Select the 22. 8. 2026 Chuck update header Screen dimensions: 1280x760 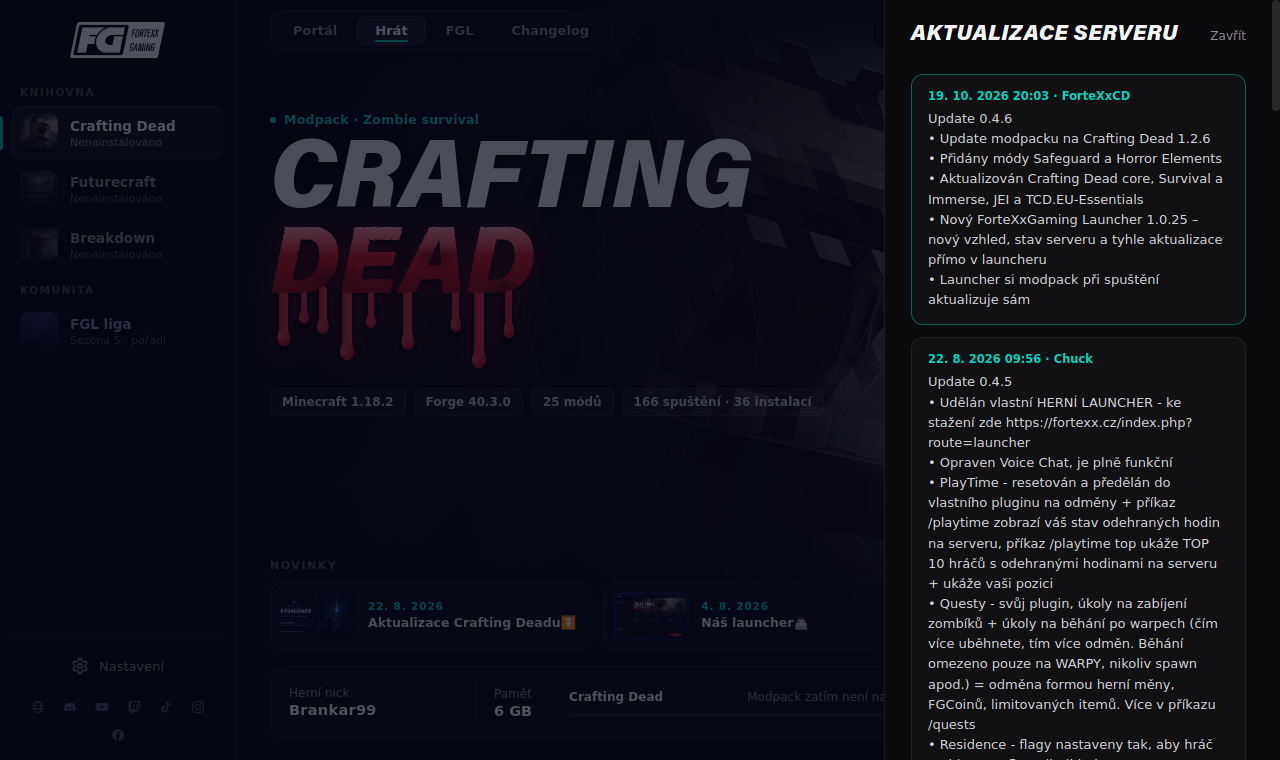pyautogui.click(x=1010, y=359)
